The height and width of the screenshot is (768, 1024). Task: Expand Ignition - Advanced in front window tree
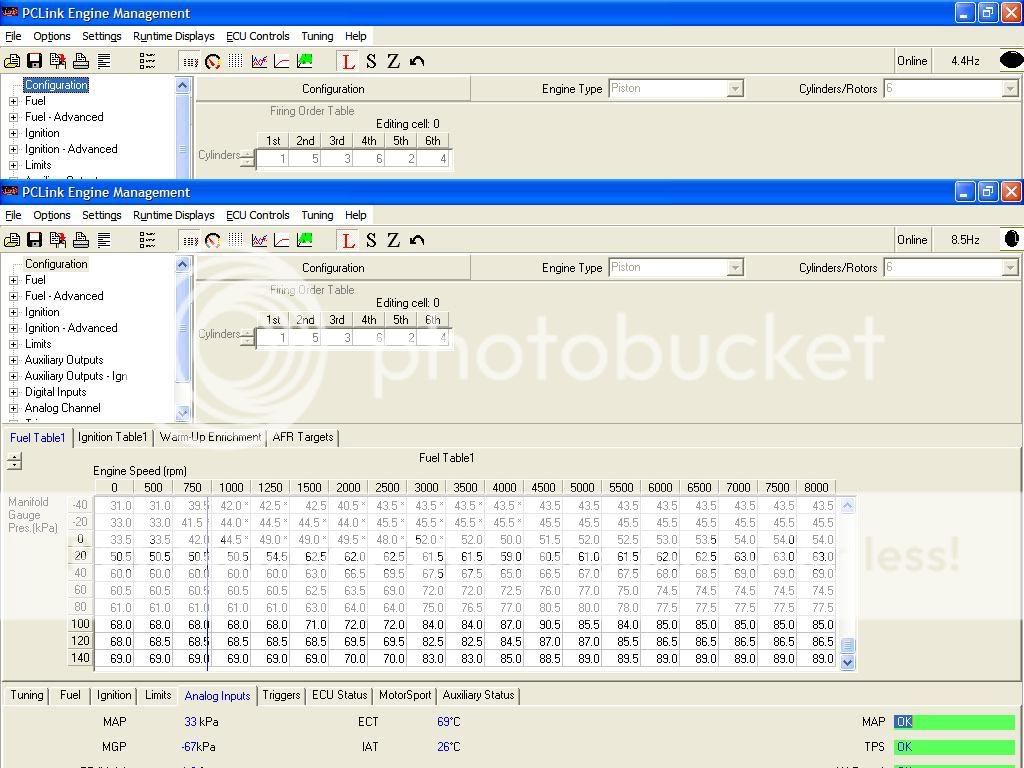tap(13, 328)
